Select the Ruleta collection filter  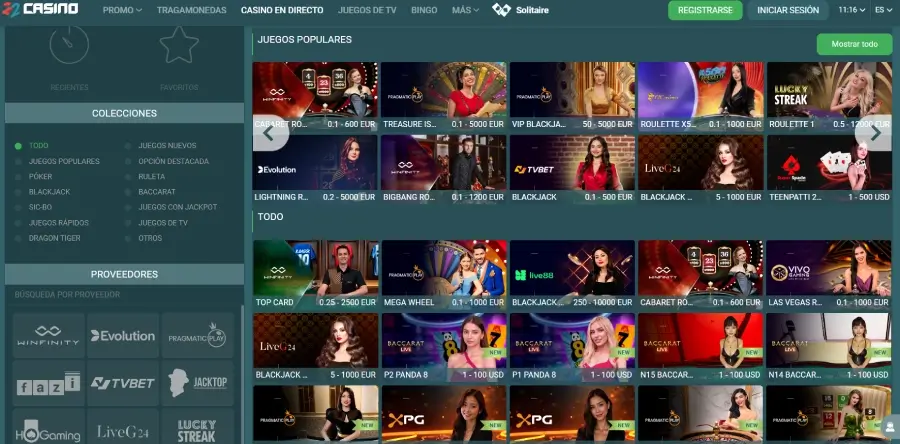click(152, 177)
